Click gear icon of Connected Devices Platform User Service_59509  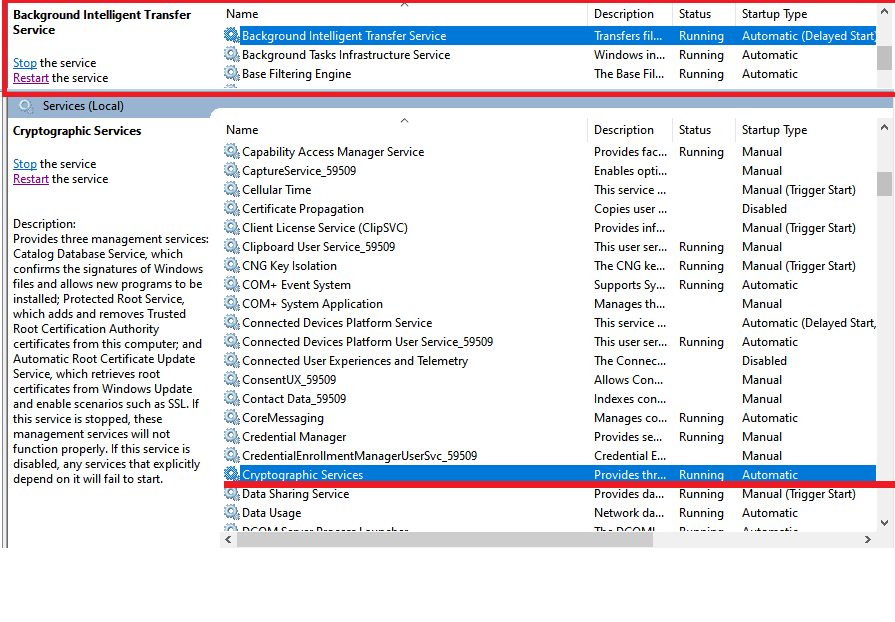click(231, 341)
